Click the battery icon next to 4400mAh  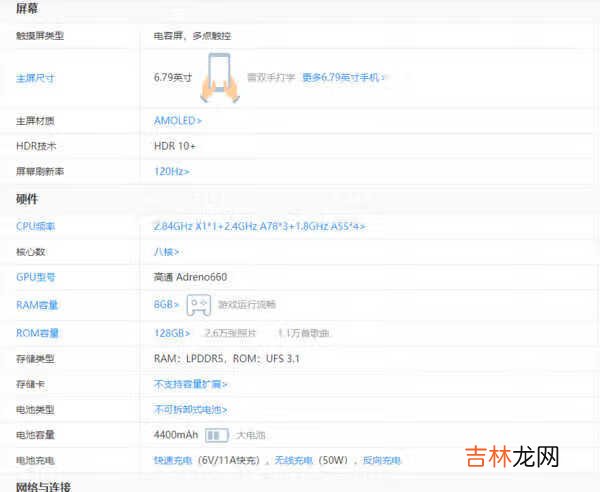tap(217, 435)
